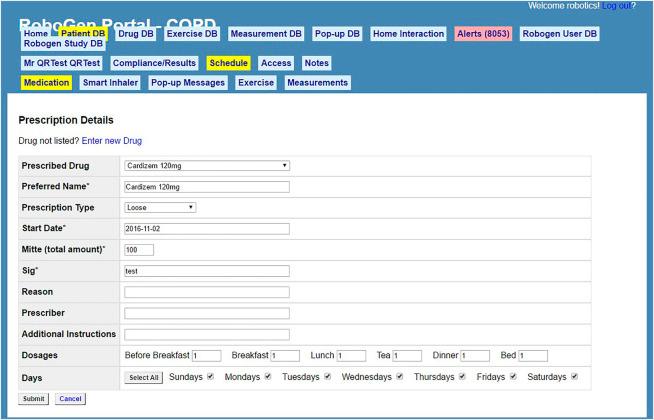654x420 pixels.
Task: Submit the prescription form
Action: pyautogui.click(x=34, y=398)
